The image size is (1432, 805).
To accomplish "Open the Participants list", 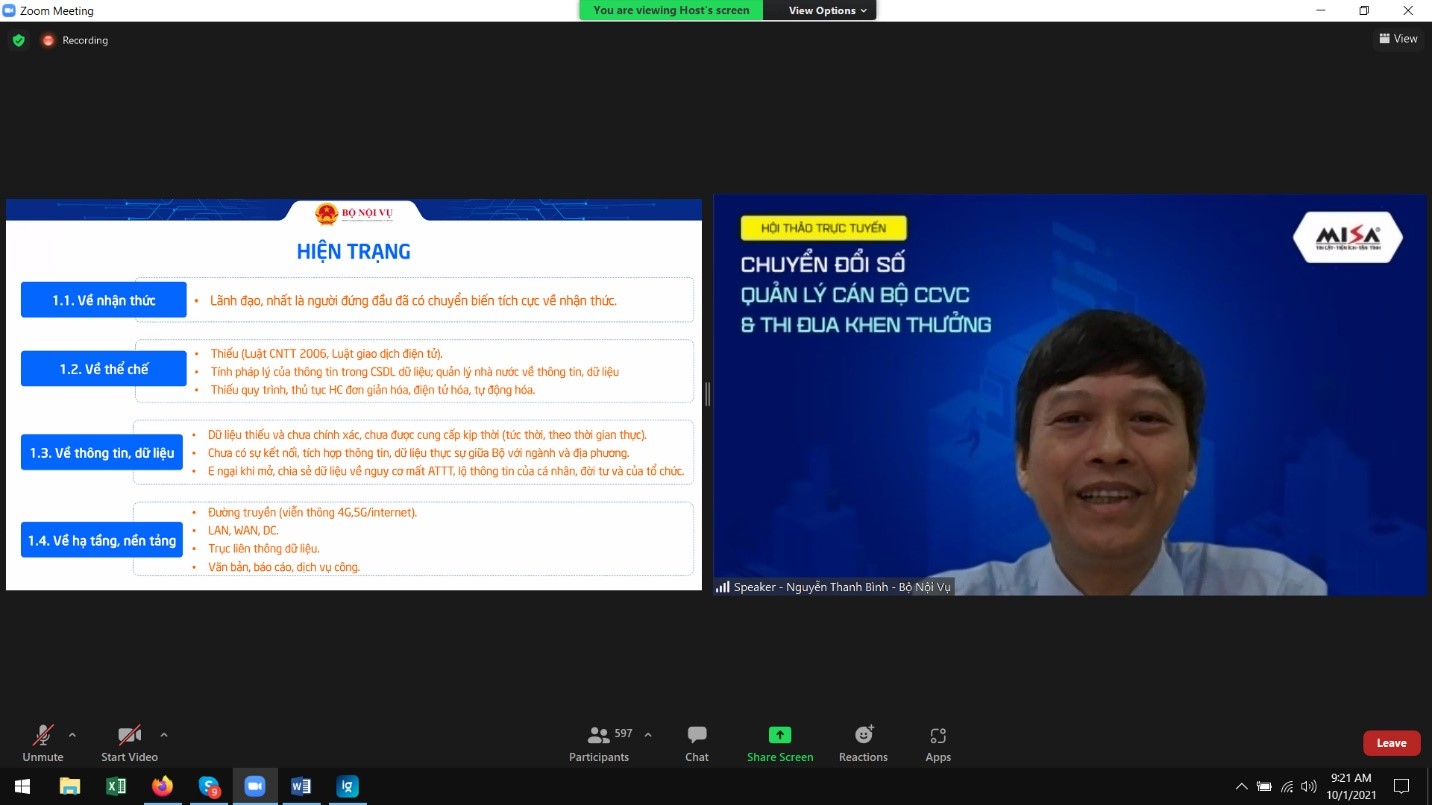I will [x=599, y=743].
